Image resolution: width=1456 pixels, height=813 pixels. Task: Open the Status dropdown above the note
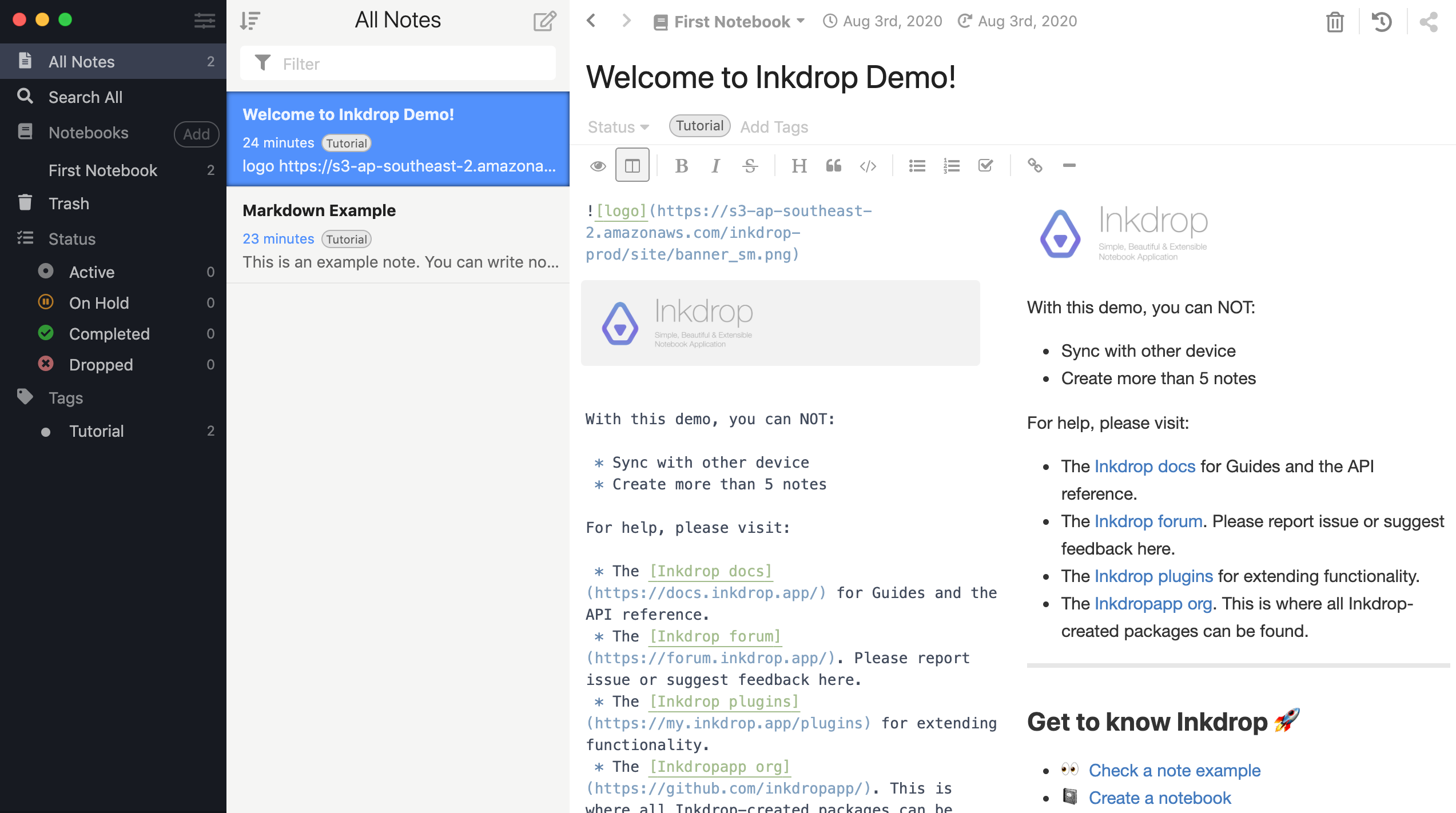click(x=617, y=126)
